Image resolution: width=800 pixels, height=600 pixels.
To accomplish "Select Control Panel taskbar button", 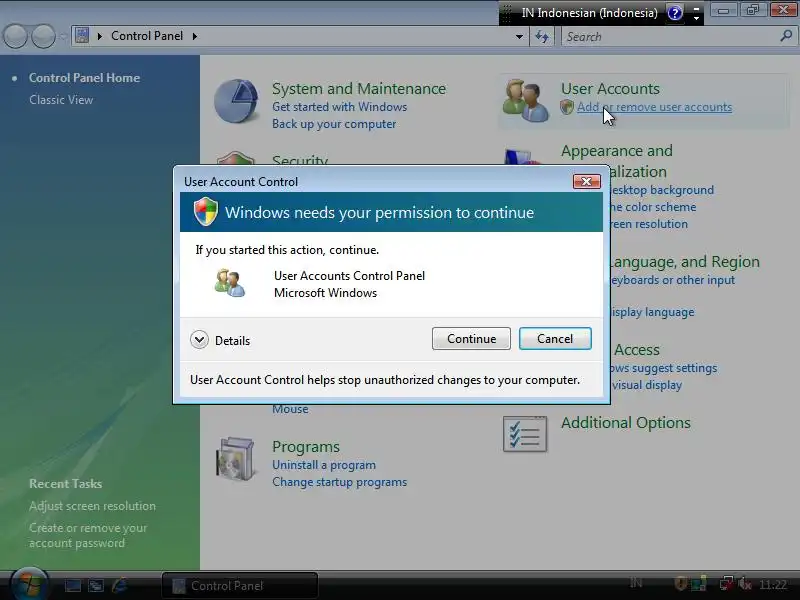I will pyautogui.click(x=240, y=586).
